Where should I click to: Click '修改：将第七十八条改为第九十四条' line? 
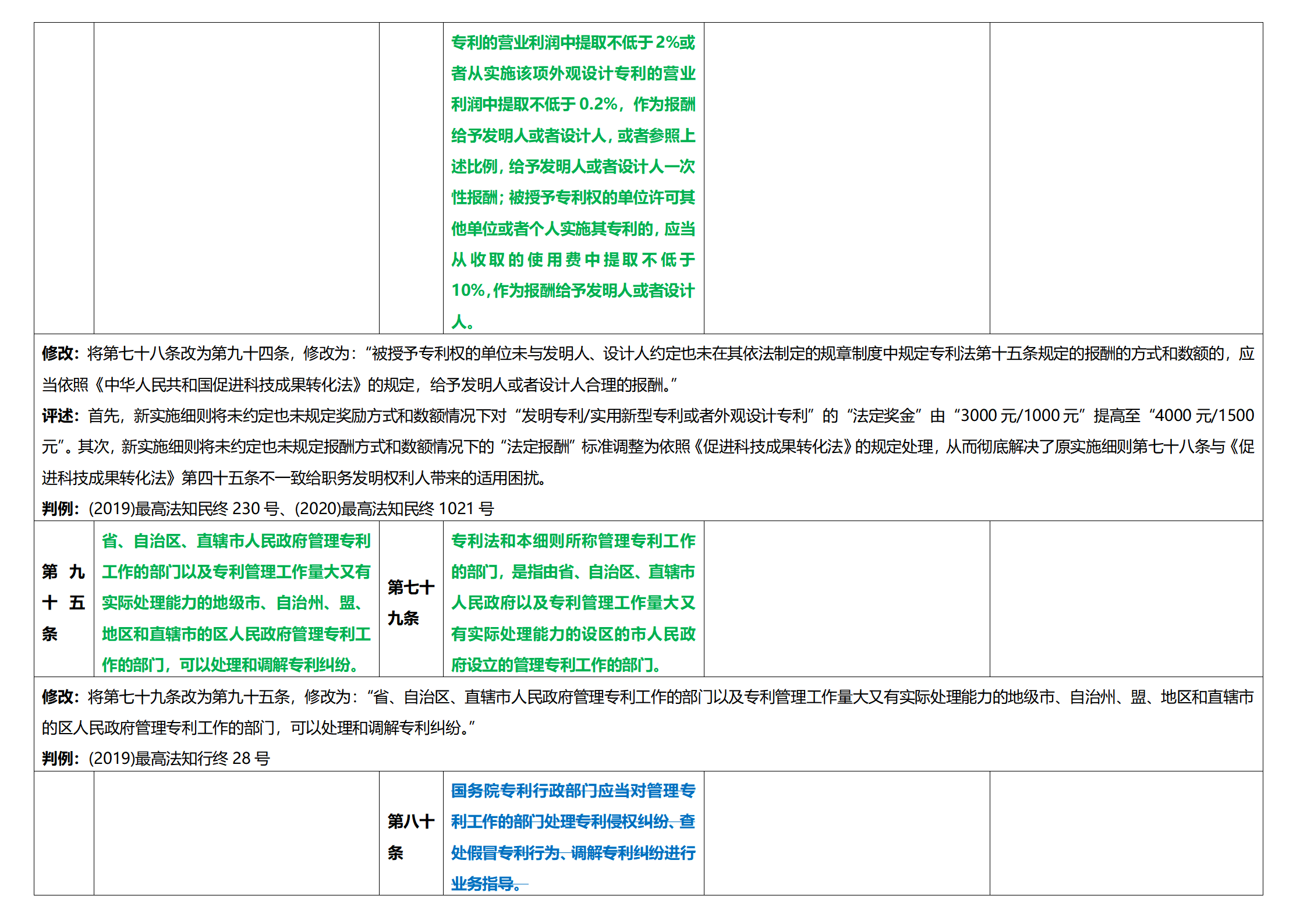point(648,353)
